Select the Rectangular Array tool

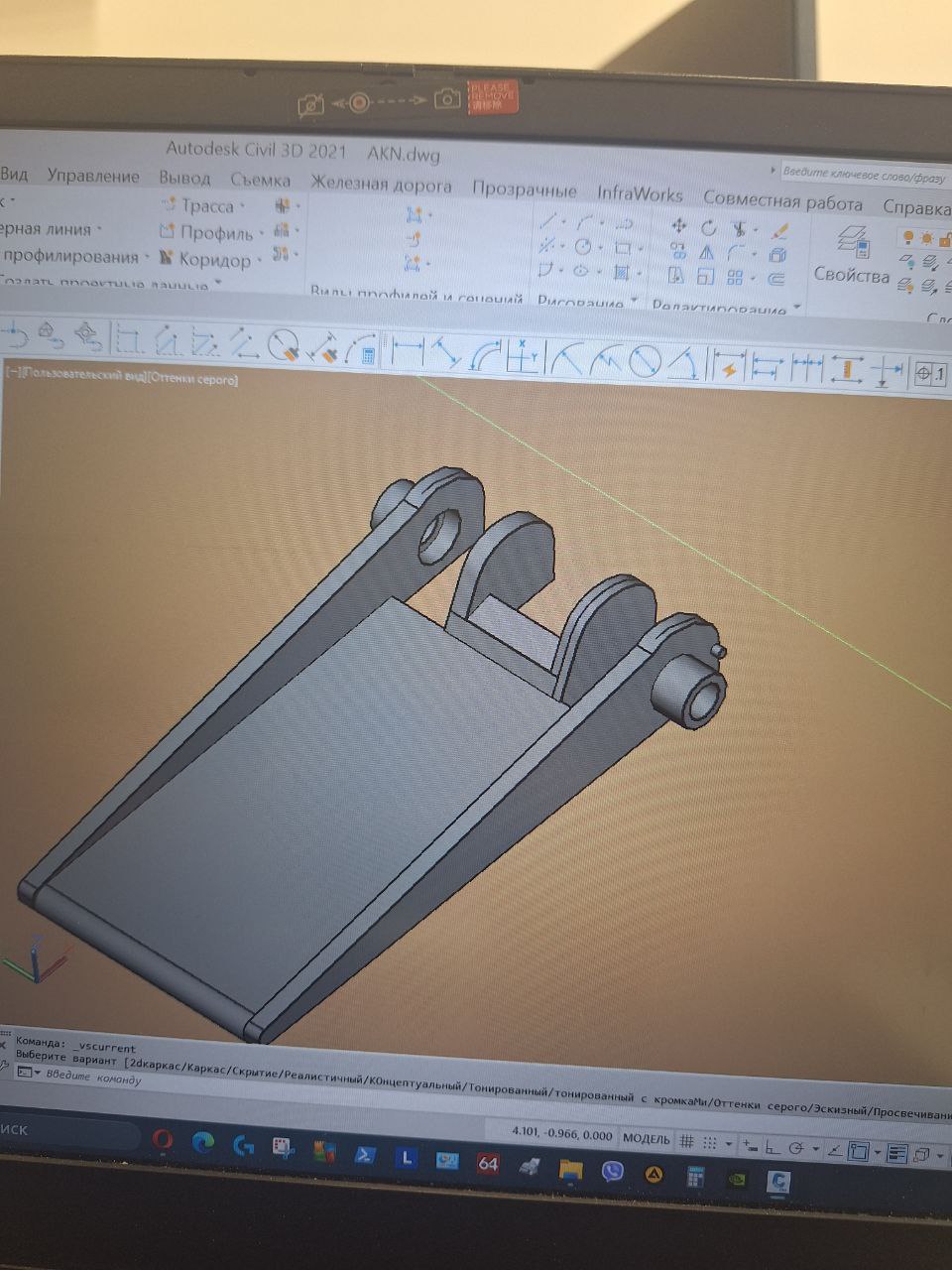coord(735,278)
